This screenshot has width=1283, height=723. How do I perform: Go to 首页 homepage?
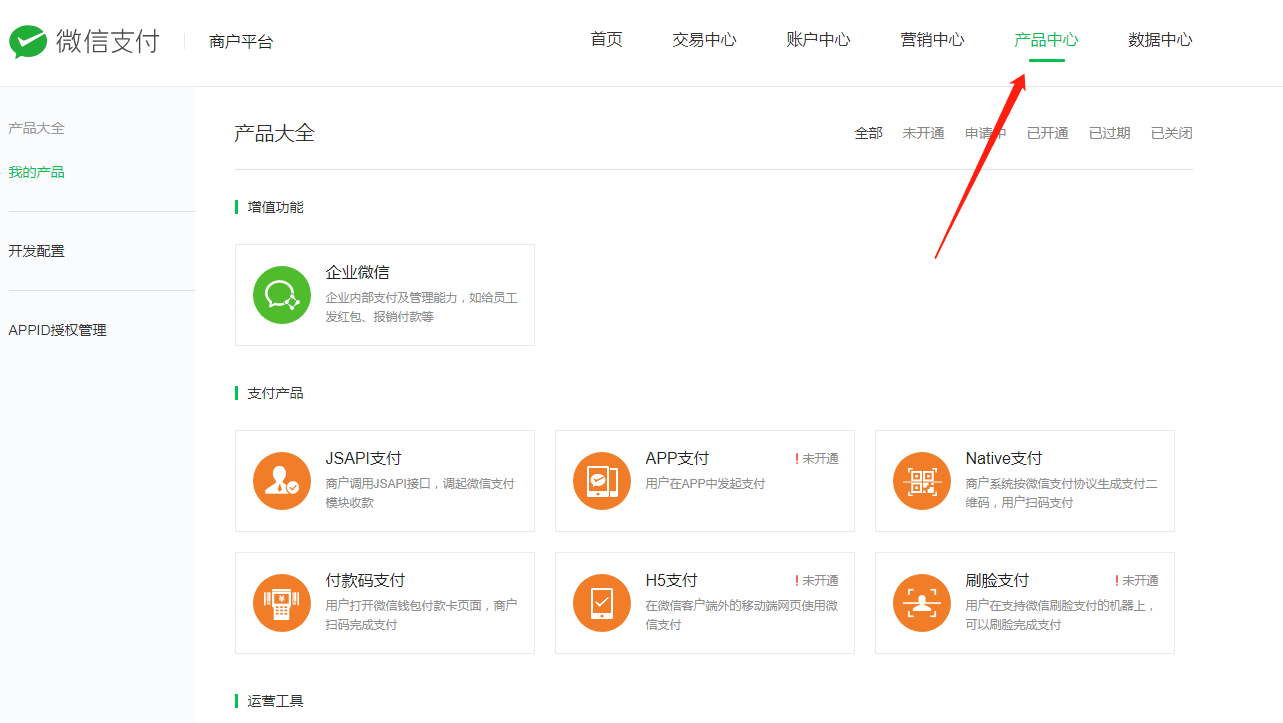click(605, 40)
